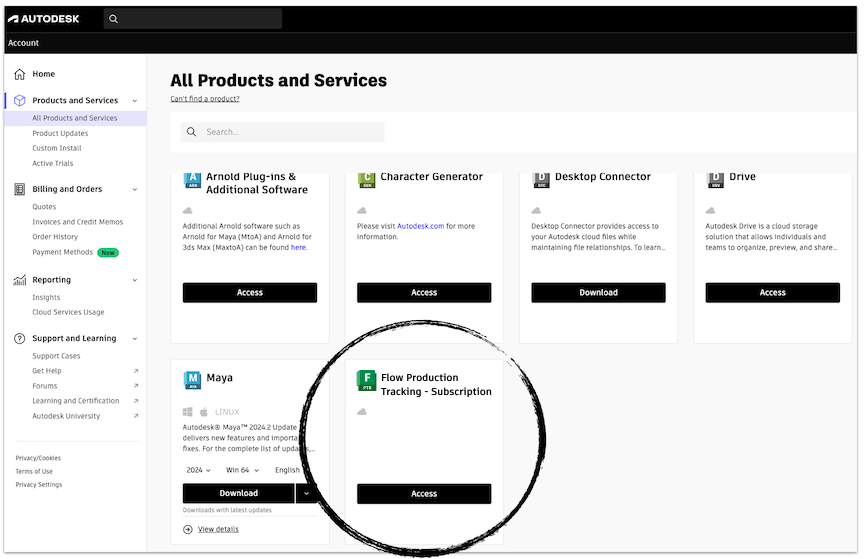Click the magnifier icon in product search field
Viewport: 864px width, 559px height.
(x=191, y=132)
